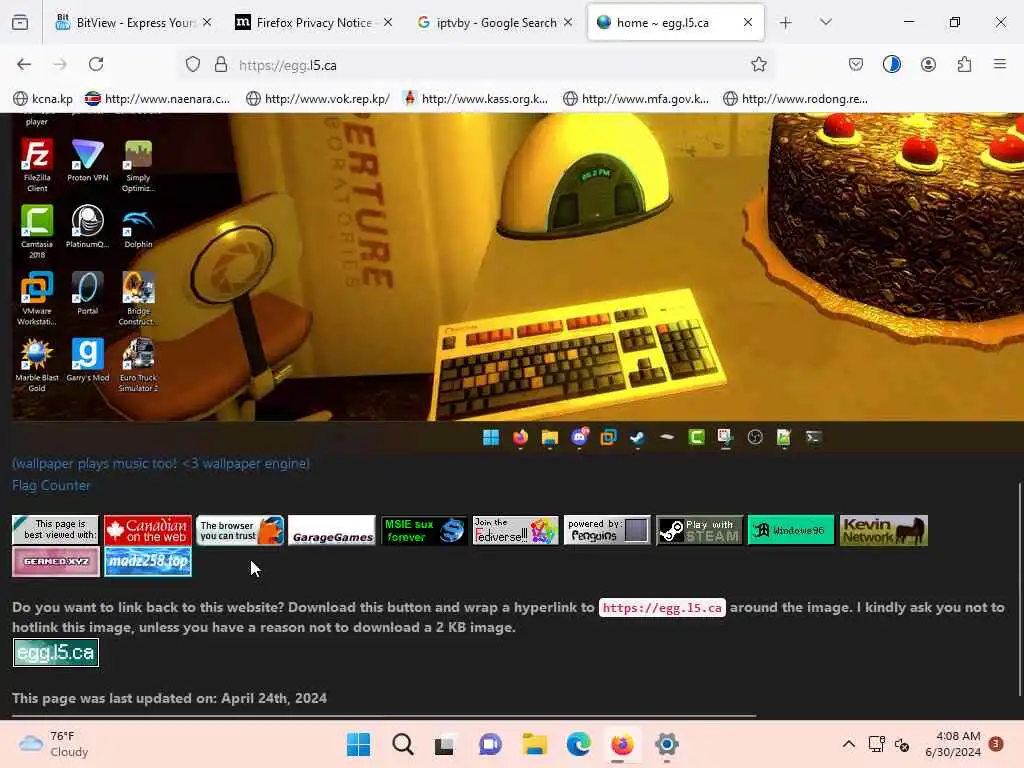This screenshot has width=1024, height=768.
Task: Click the GERMED.XYZ badge
Action: click(x=56, y=561)
